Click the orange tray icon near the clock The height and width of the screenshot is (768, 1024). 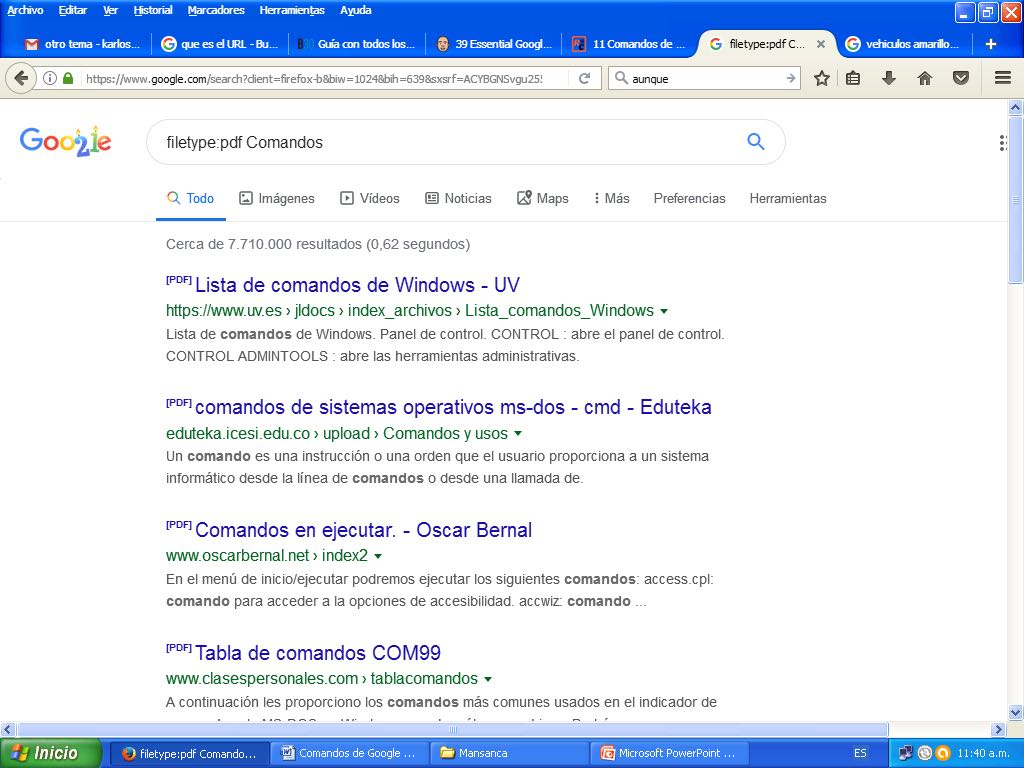942,753
